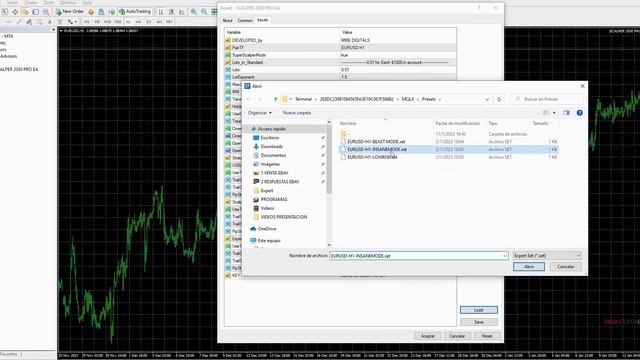Open the Organizar dropdown menu
The image size is (640, 360).
coord(260,113)
